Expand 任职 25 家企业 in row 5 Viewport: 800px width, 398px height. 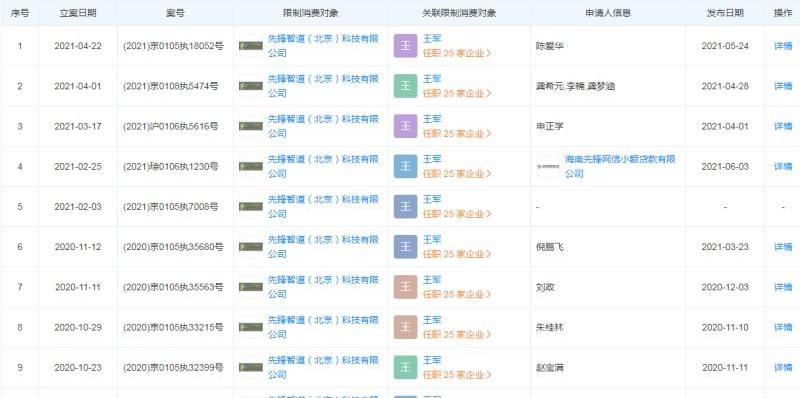[x=457, y=214]
